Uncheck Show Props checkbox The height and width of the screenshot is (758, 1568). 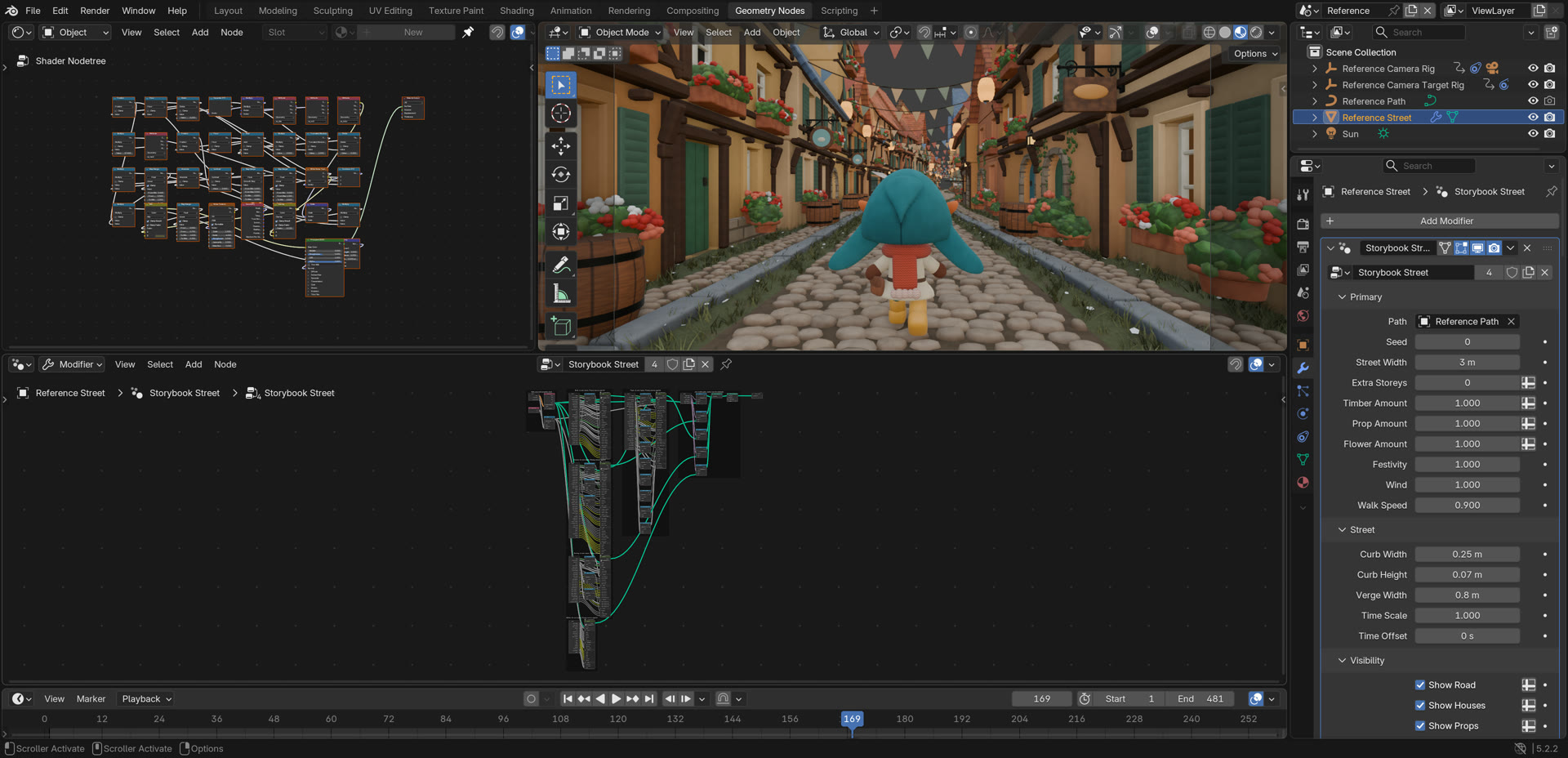pos(1420,726)
